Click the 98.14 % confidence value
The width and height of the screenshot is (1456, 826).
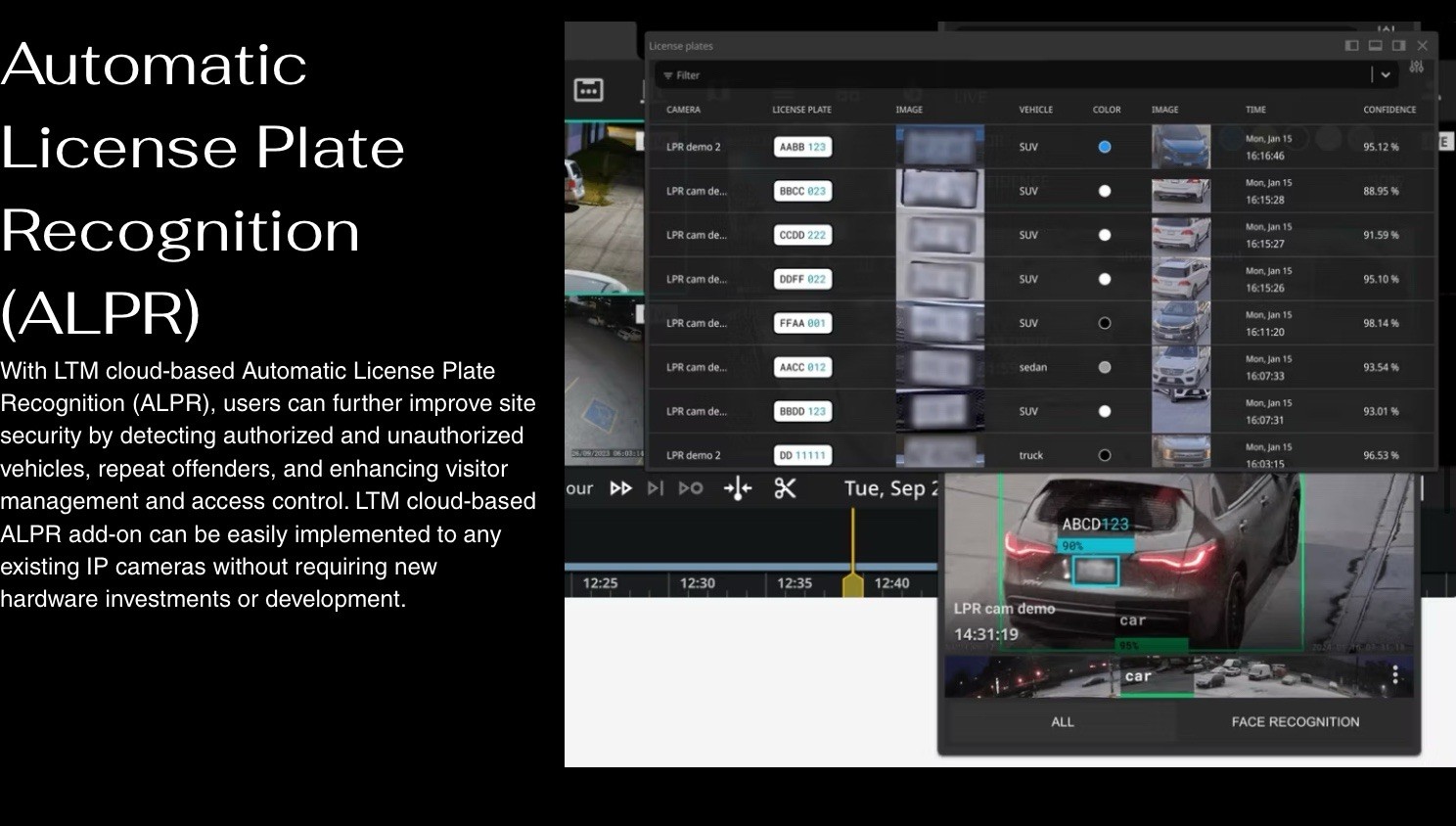pos(1381,323)
